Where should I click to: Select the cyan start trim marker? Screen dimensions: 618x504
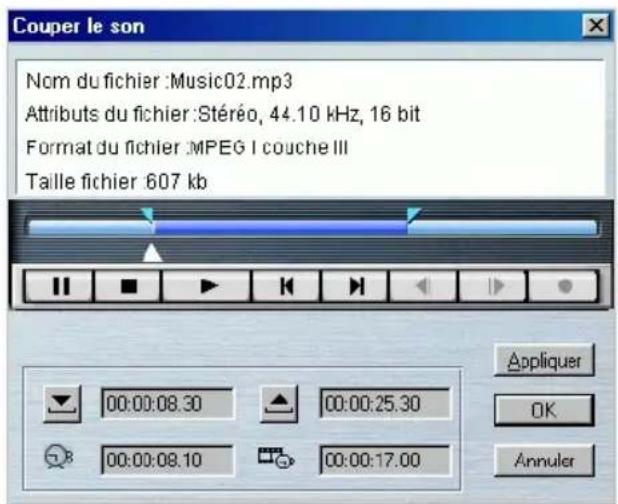point(147,216)
